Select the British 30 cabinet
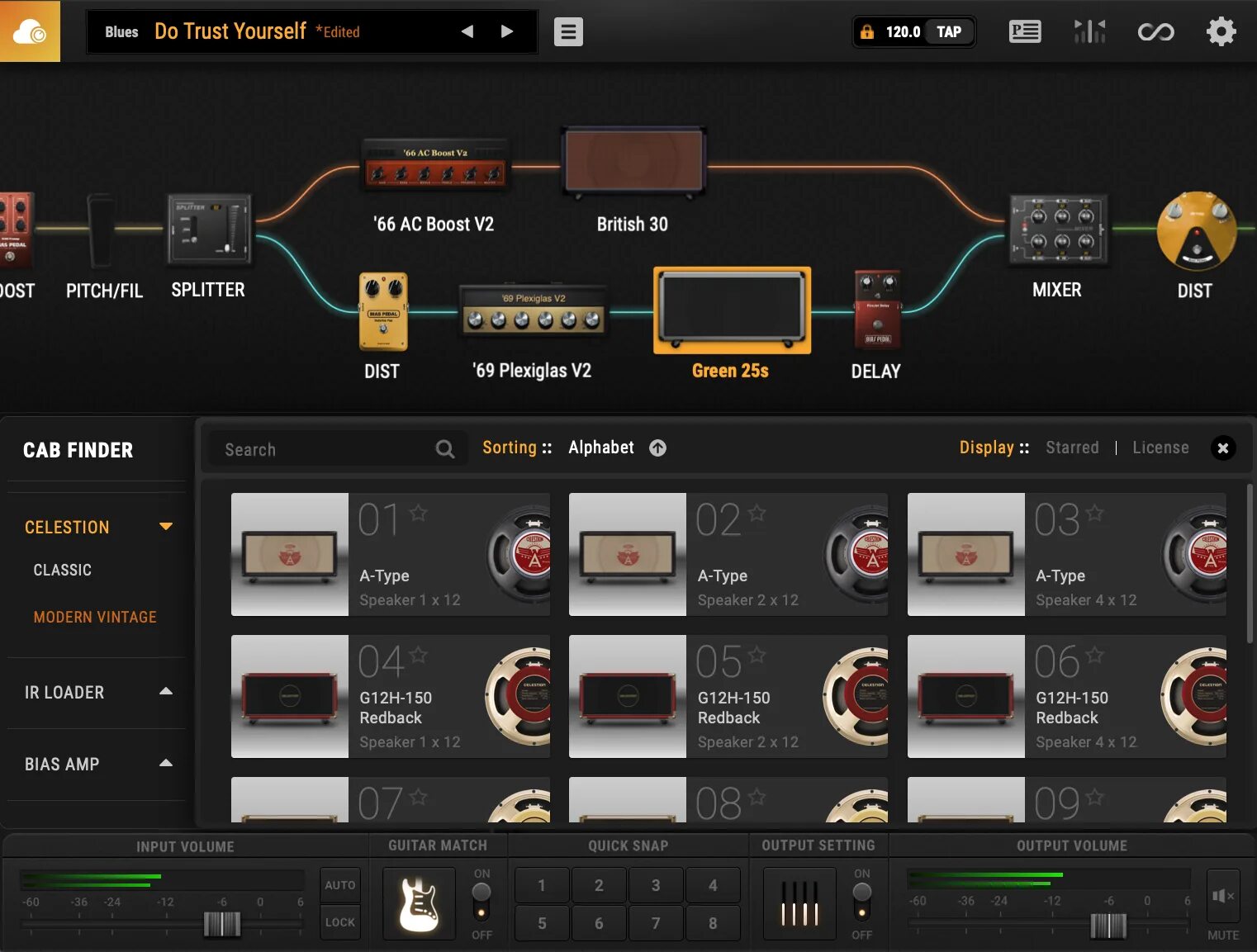1257x952 pixels. [633, 162]
